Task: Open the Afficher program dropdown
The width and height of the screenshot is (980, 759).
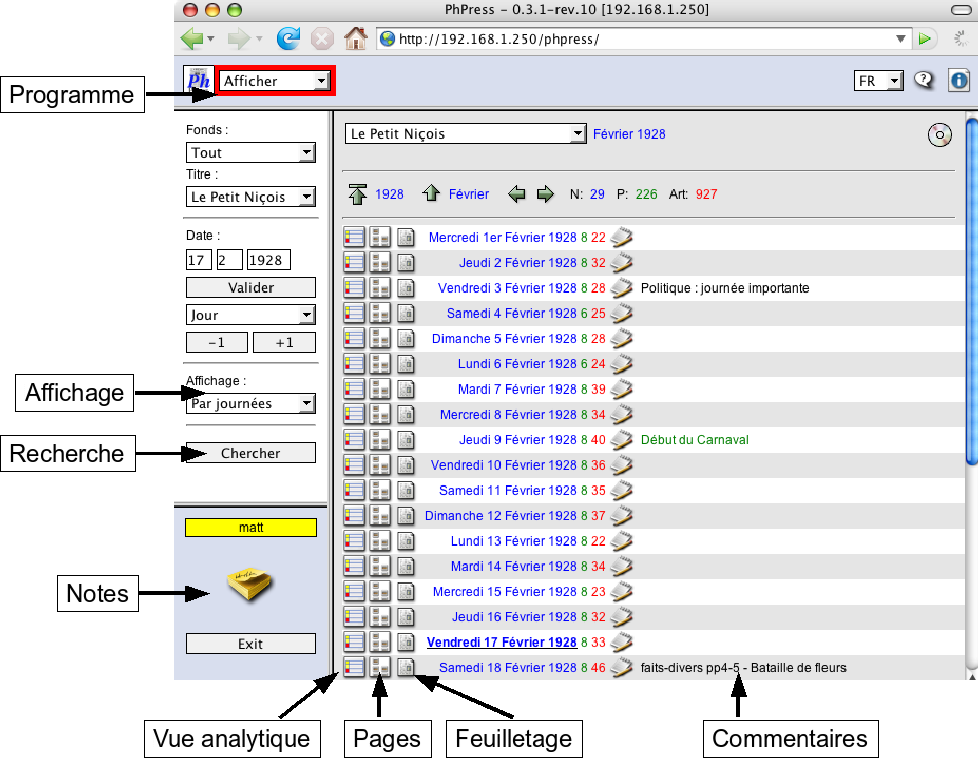Action: click(x=274, y=80)
